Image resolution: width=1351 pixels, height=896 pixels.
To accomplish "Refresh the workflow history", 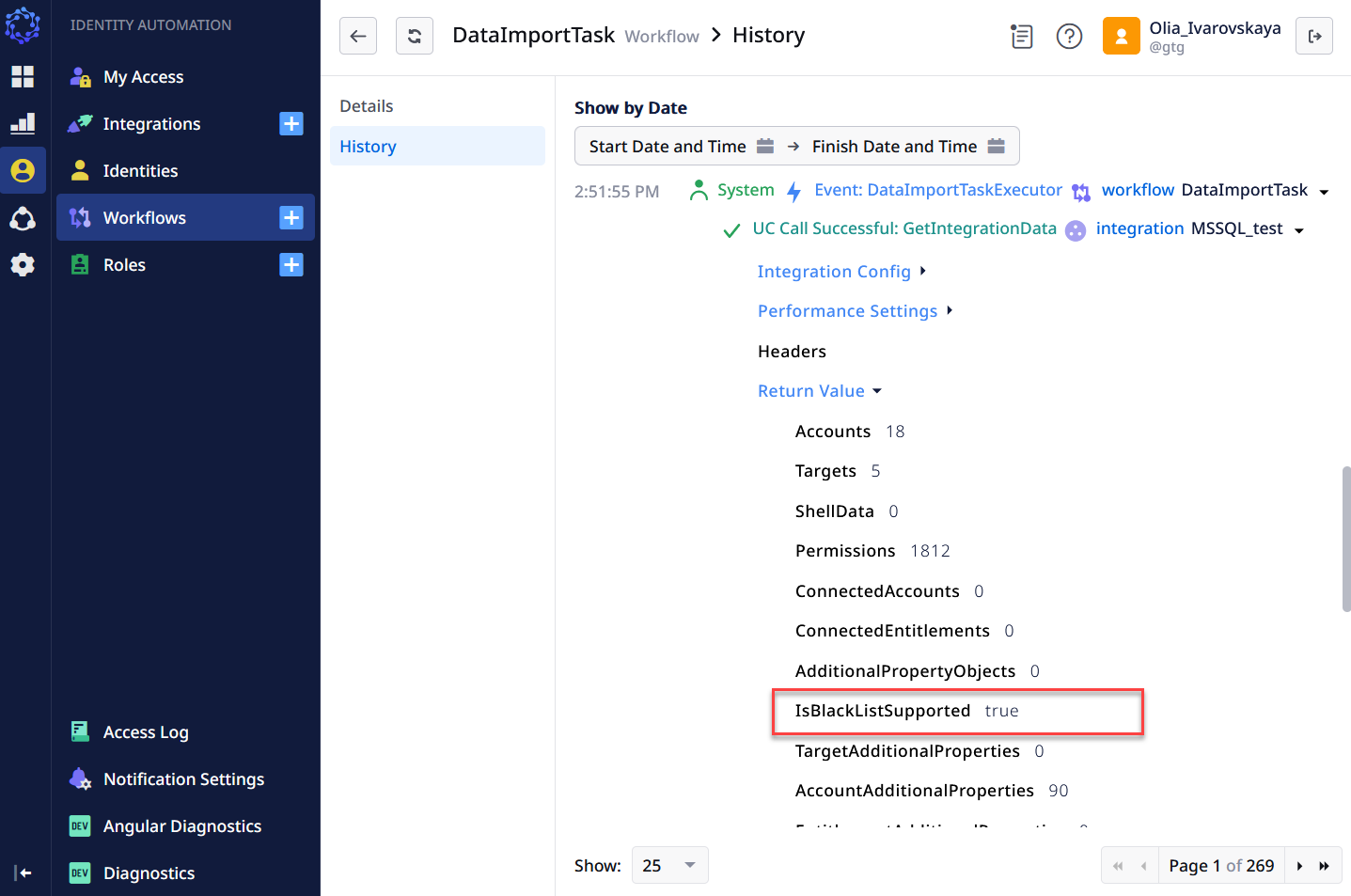I will pyautogui.click(x=415, y=37).
